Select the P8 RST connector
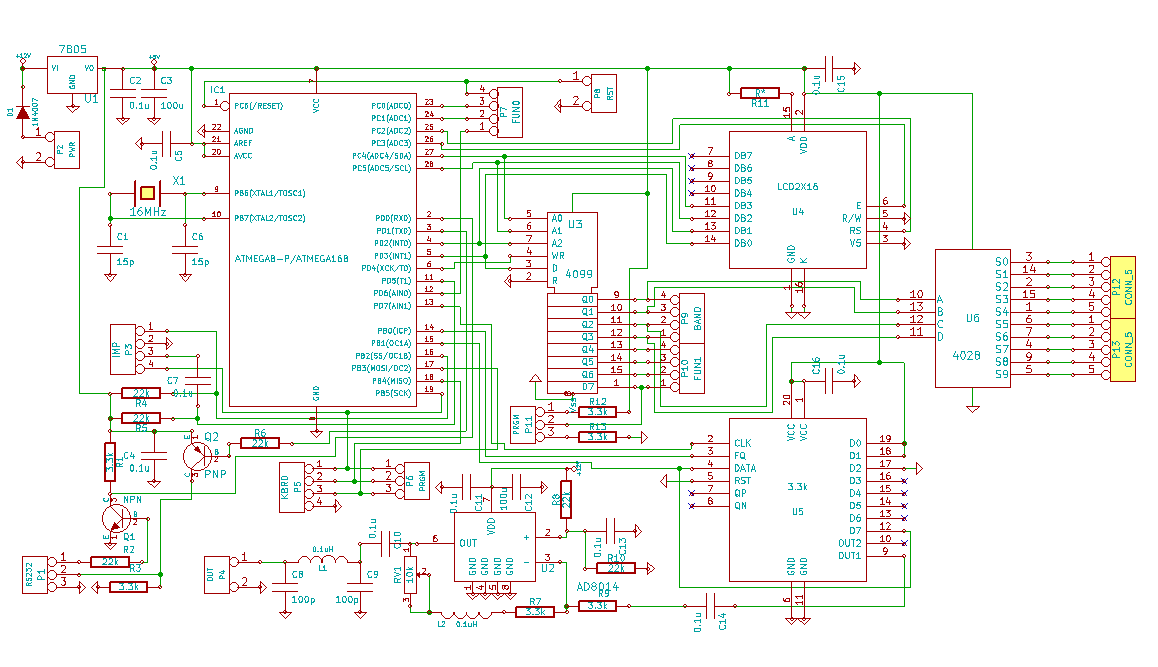 604,90
